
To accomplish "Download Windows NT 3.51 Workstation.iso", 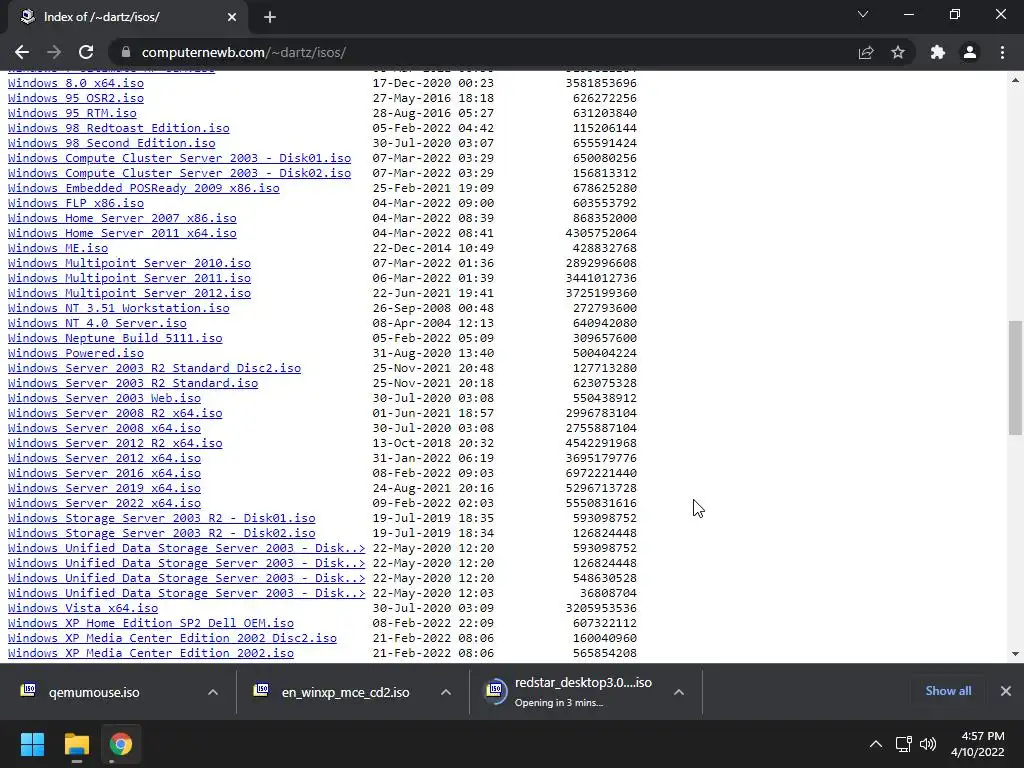I will click(119, 308).
